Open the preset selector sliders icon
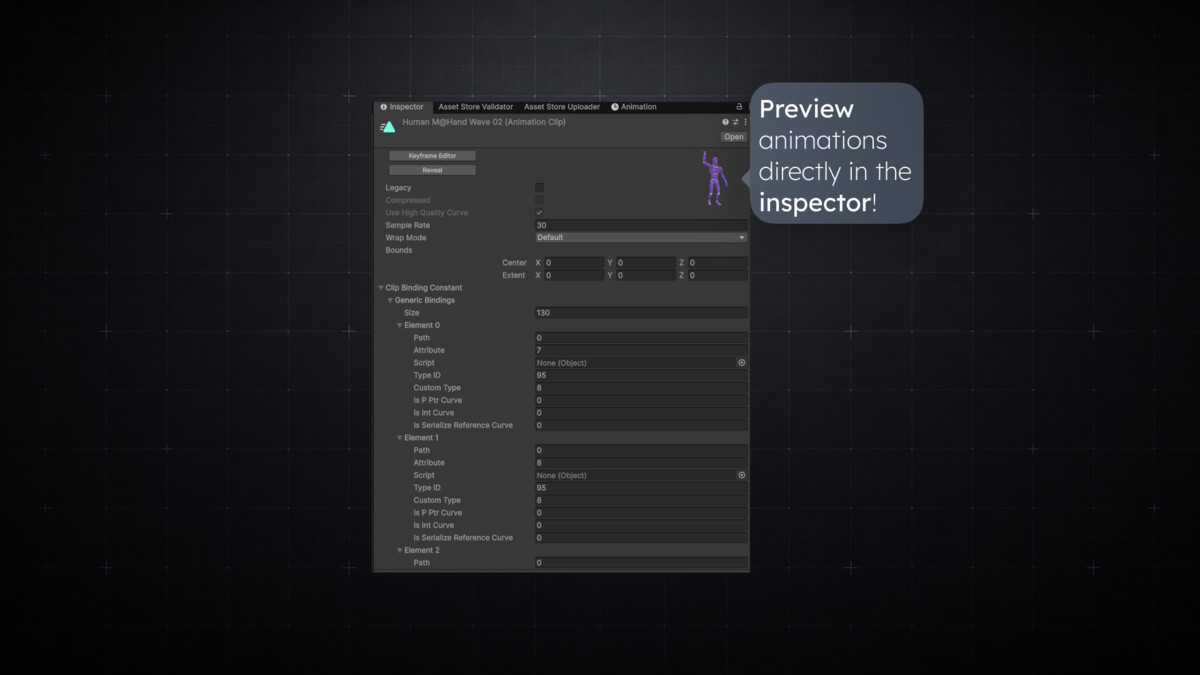1200x675 pixels. tap(736, 122)
